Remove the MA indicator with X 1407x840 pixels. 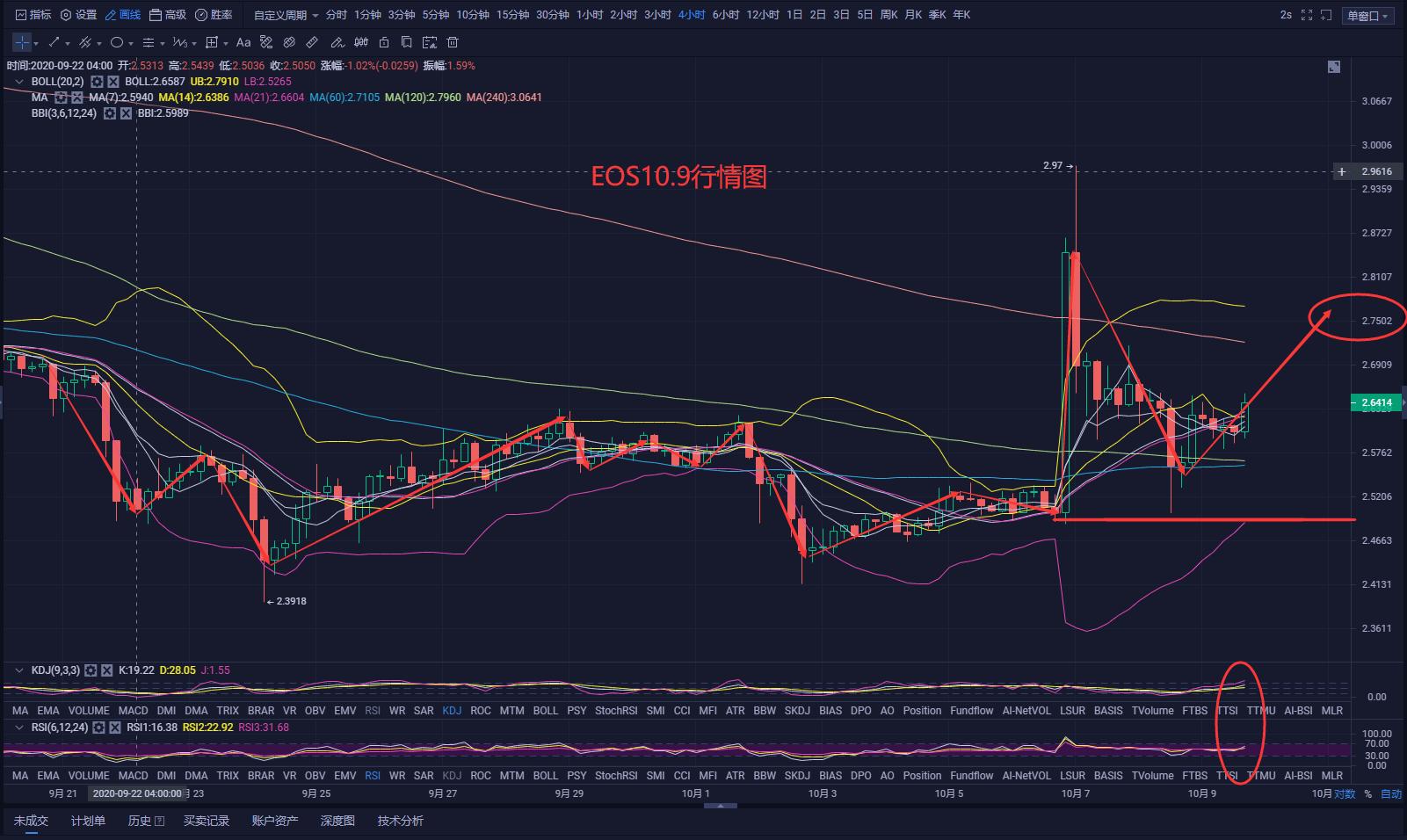76,98
